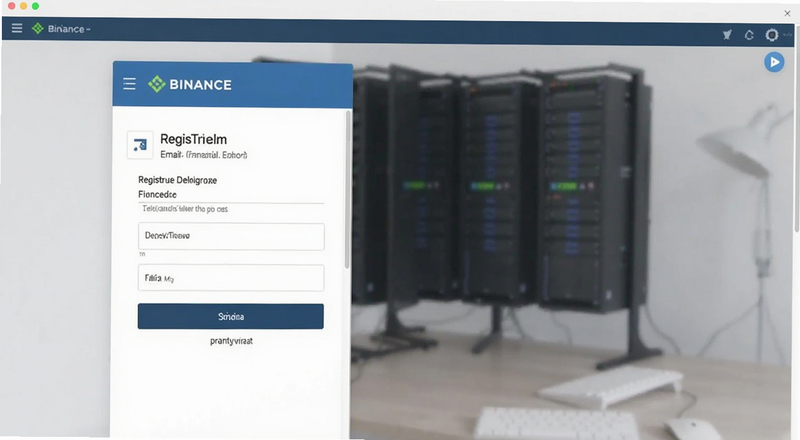Open the panel hamburger menu beside BINANCE

click(130, 84)
